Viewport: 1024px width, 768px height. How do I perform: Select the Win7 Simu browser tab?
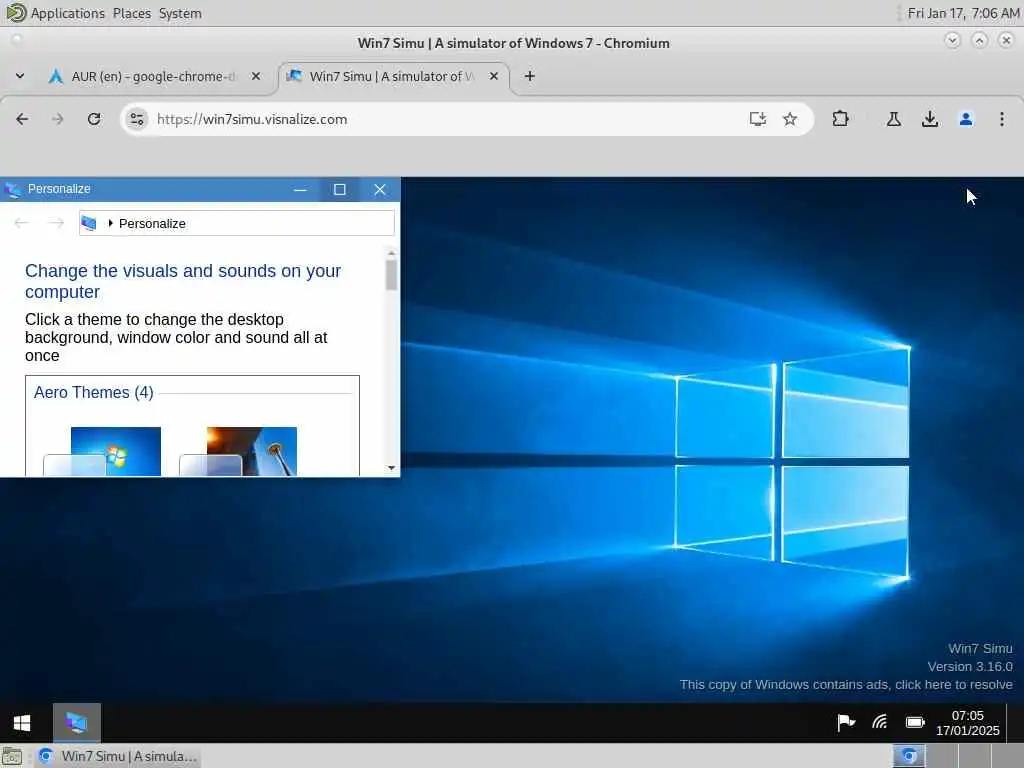pos(392,76)
